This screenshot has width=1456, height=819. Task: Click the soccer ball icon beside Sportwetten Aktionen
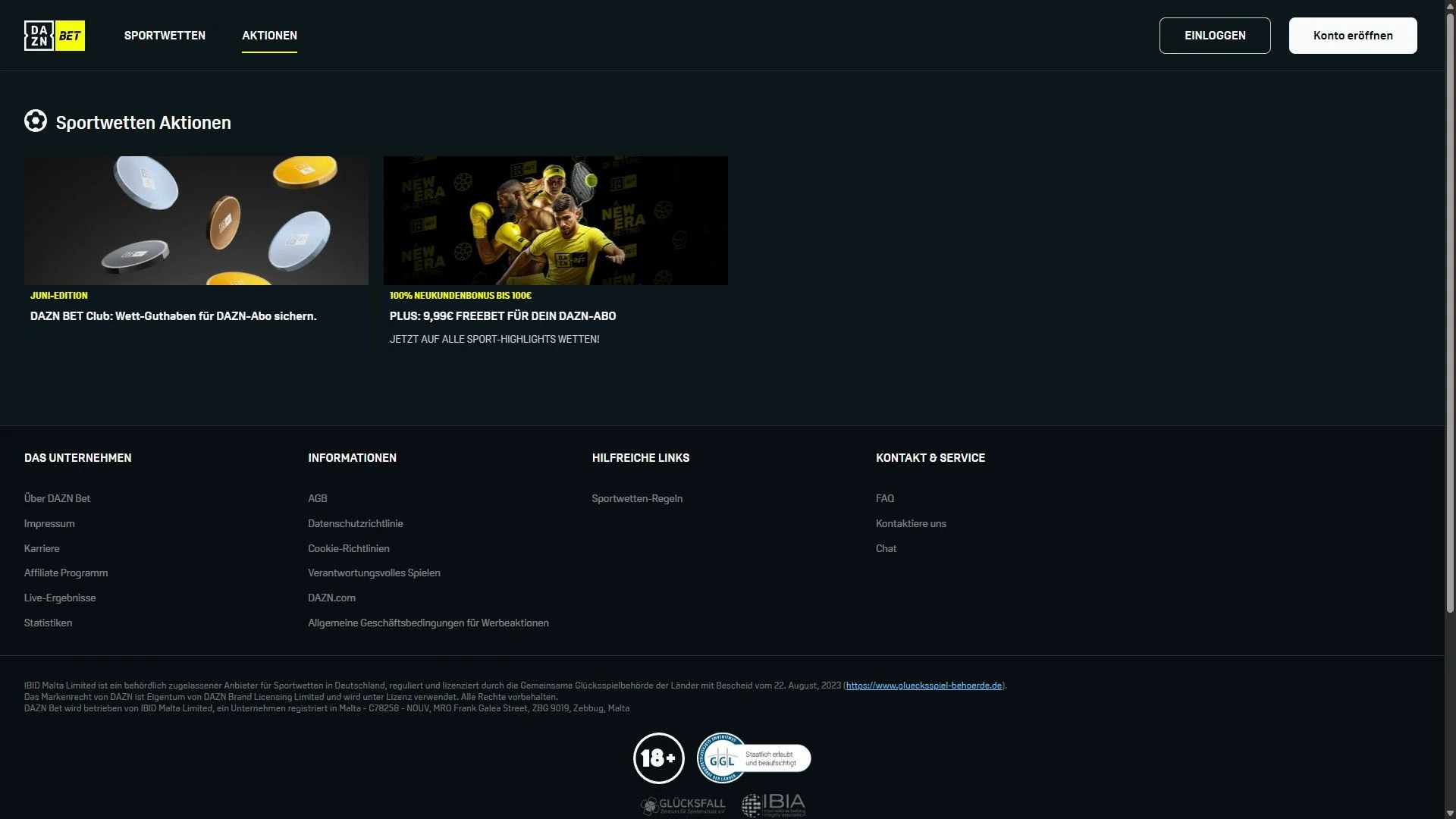tap(36, 121)
